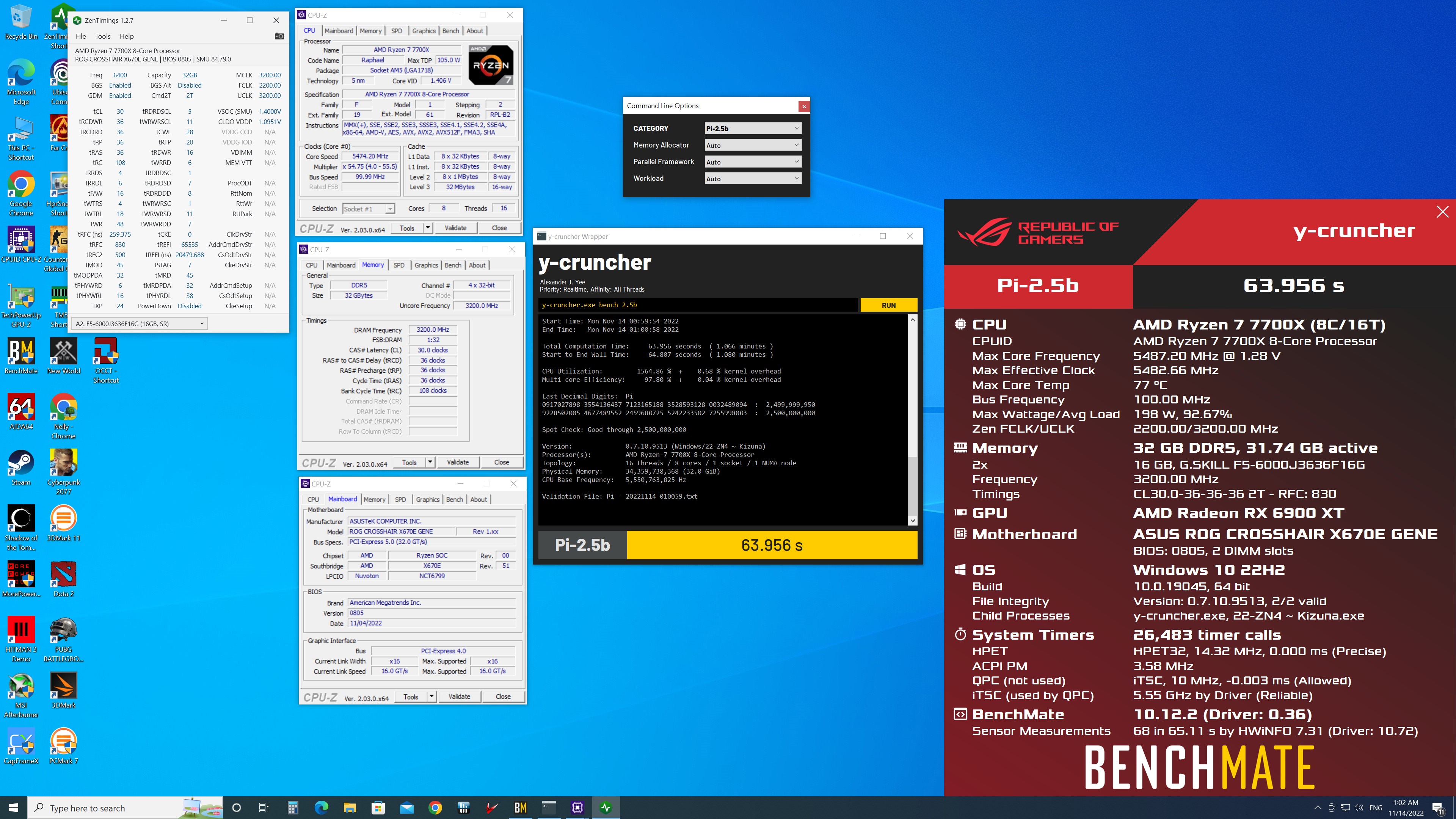Screen dimensions: 1456x819
Task: Open the notification center icon
Action: click(x=1438, y=808)
